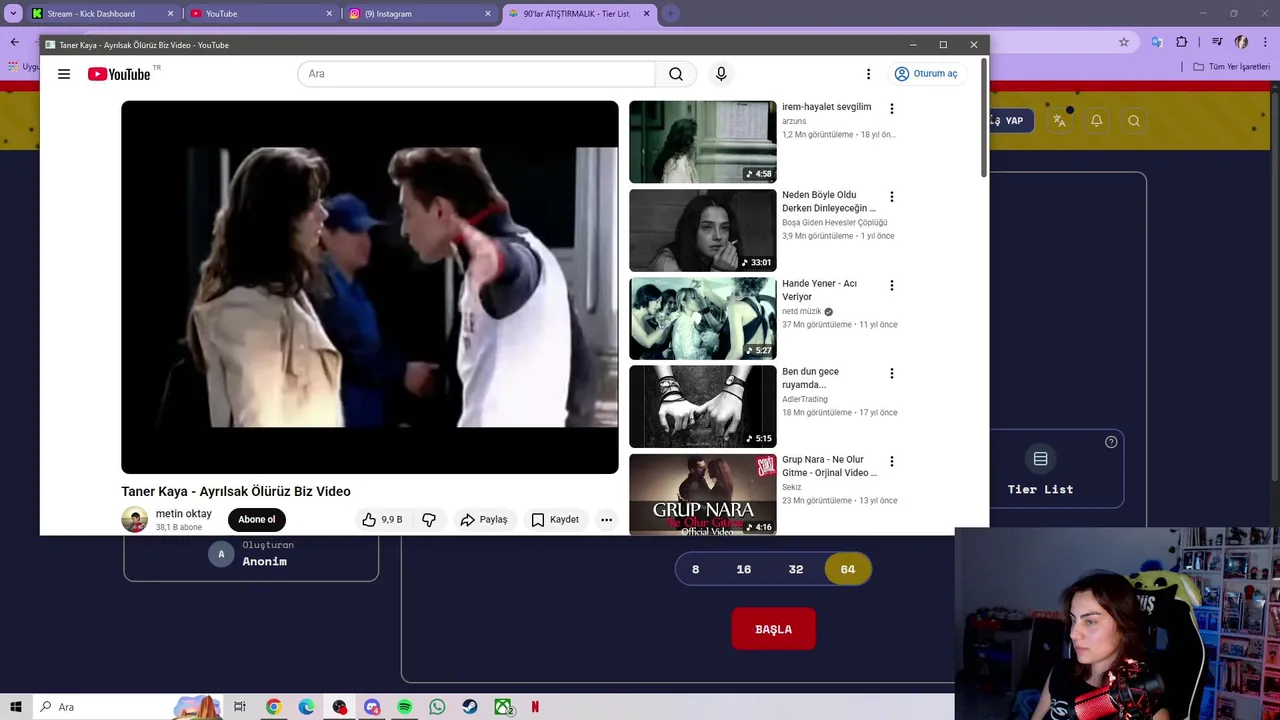Open the Windows Start menu
Screen dimensions: 1280x720
pyautogui.click(x=15, y=707)
